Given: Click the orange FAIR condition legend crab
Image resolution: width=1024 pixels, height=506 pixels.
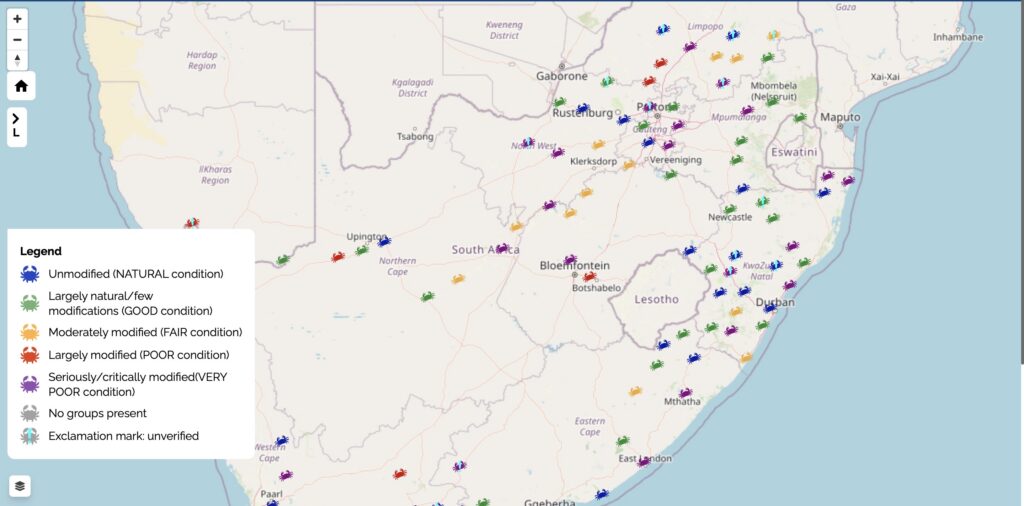Looking at the screenshot, I should point(30,332).
